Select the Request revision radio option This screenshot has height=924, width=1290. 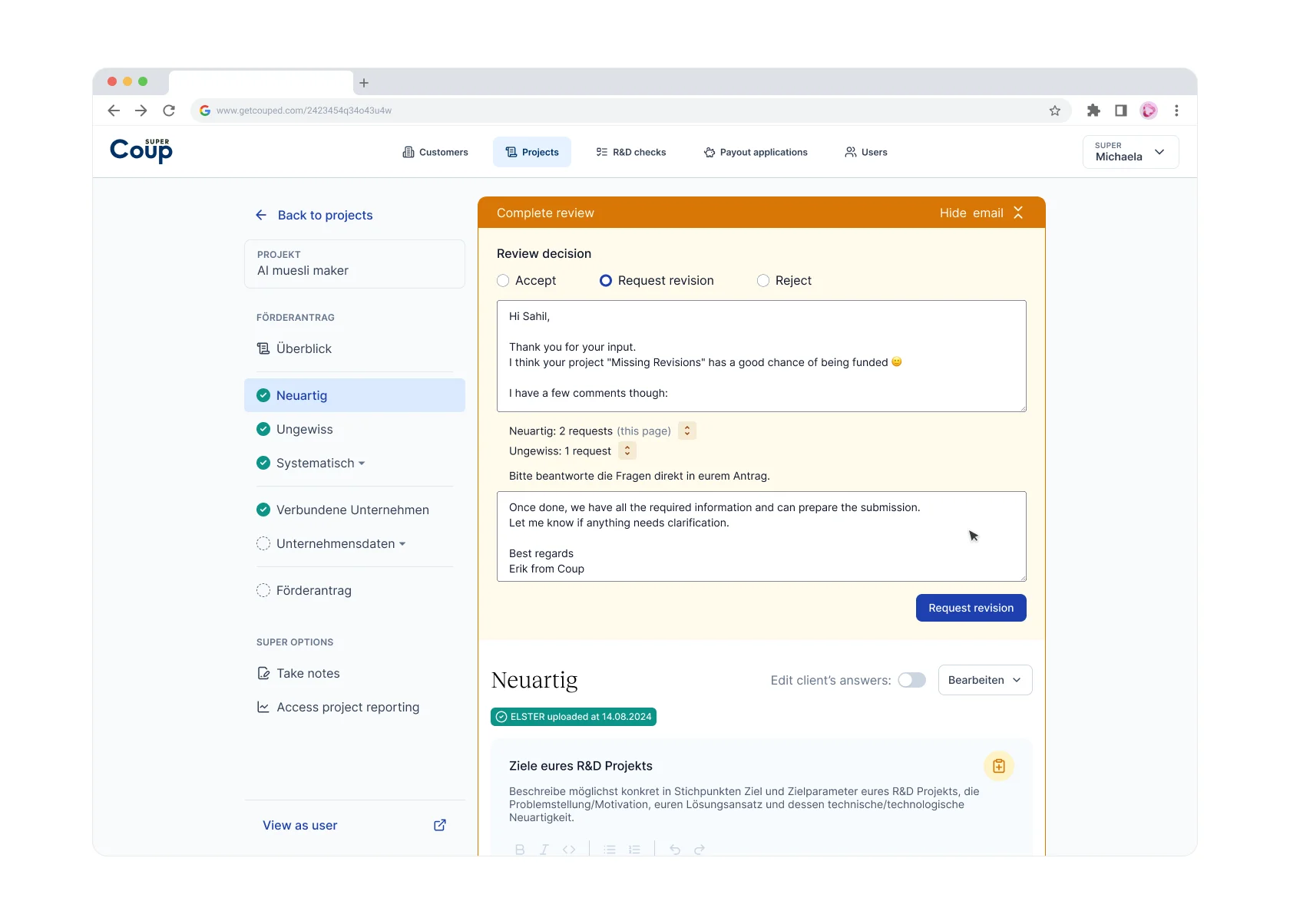coord(606,281)
